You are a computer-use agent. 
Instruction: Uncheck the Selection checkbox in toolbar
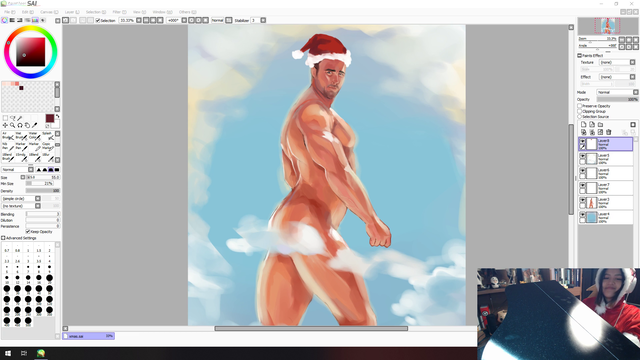pos(98,20)
